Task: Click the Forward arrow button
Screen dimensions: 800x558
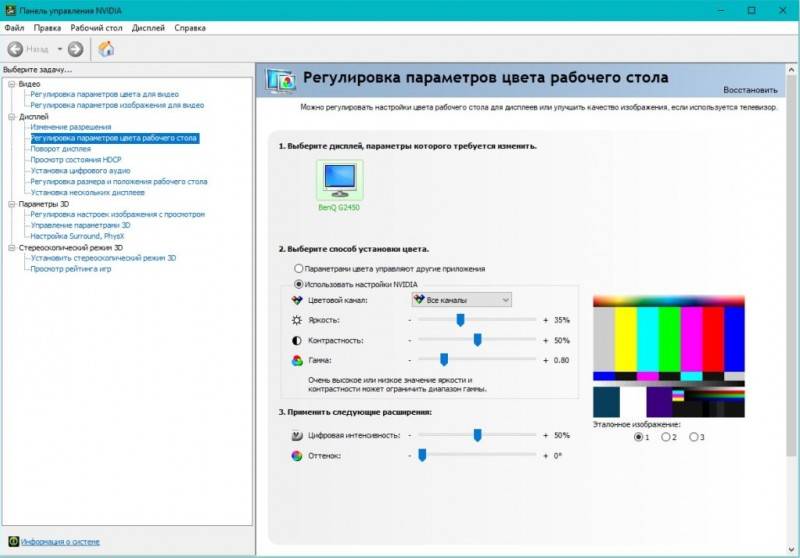Action: 76,49
